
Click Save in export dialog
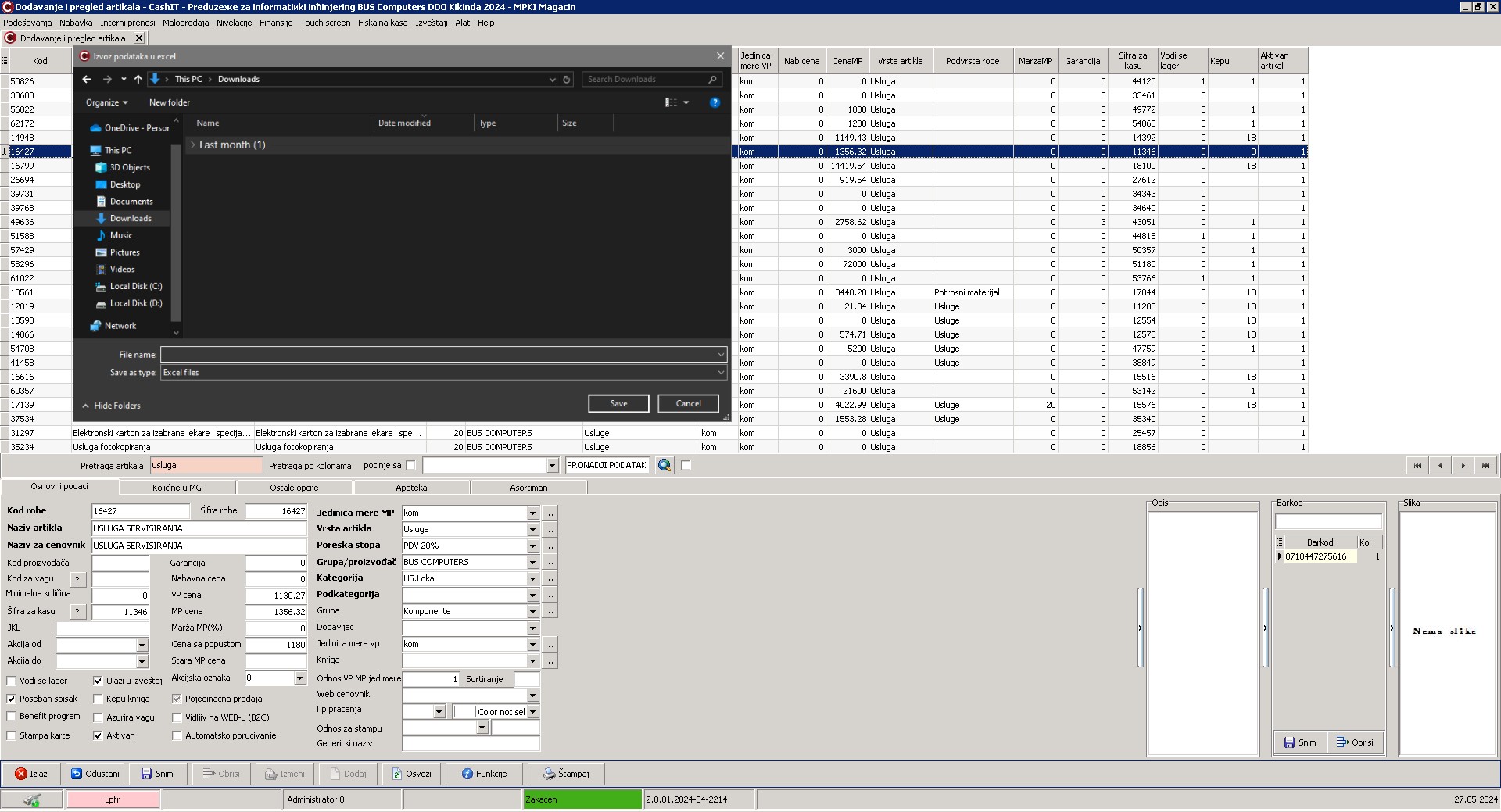click(618, 403)
